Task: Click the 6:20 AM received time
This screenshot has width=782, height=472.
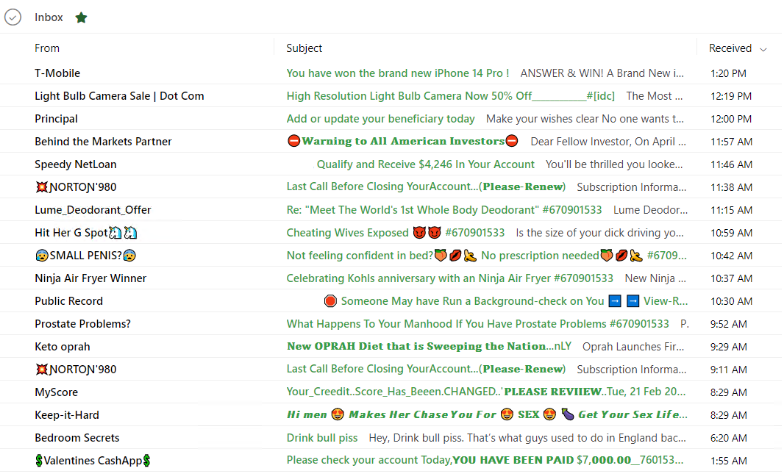Action: 729,438
